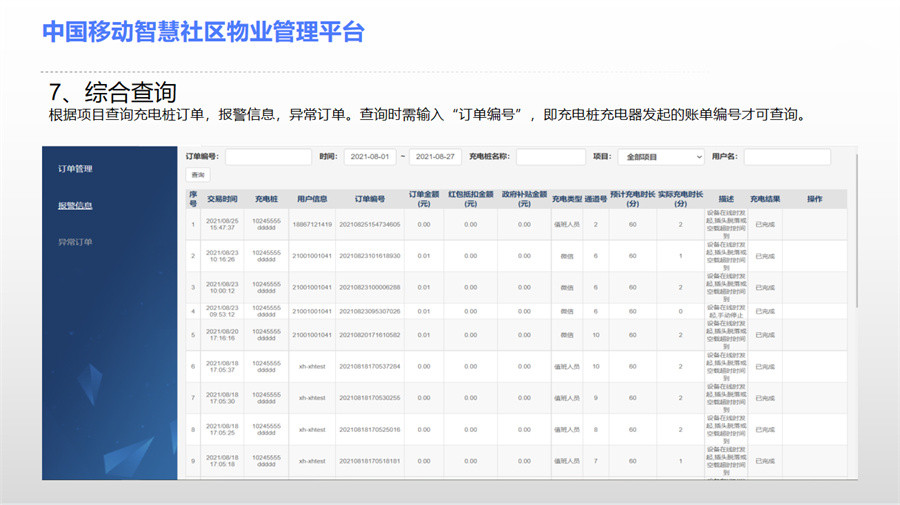900x505 pixels.
Task: Click user info 18867121419 in row 1
Action: [312, 224]
